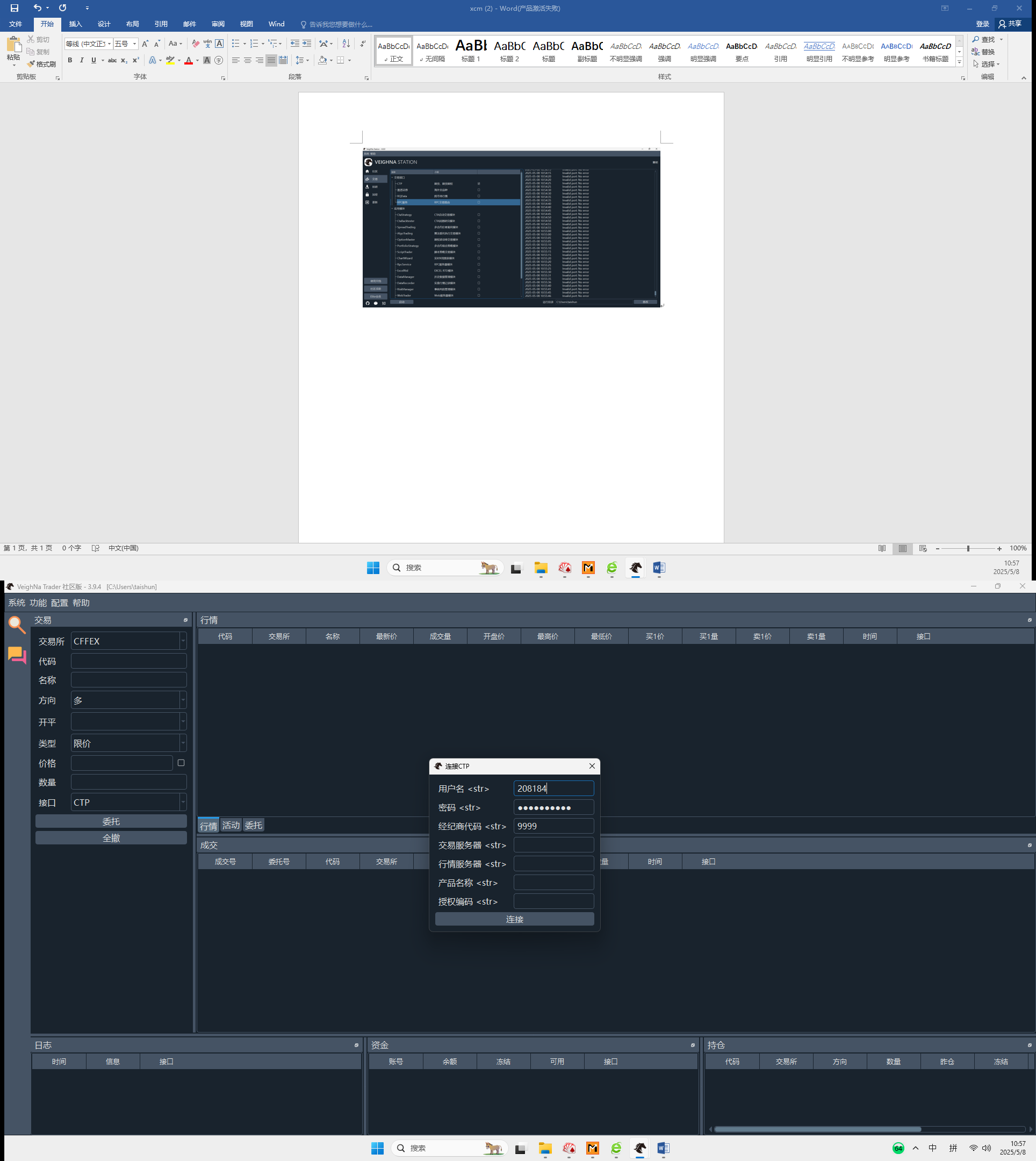Open File Explorer from lower taskbar
The image size is (1036, 1161).
tap(545, 1149)
